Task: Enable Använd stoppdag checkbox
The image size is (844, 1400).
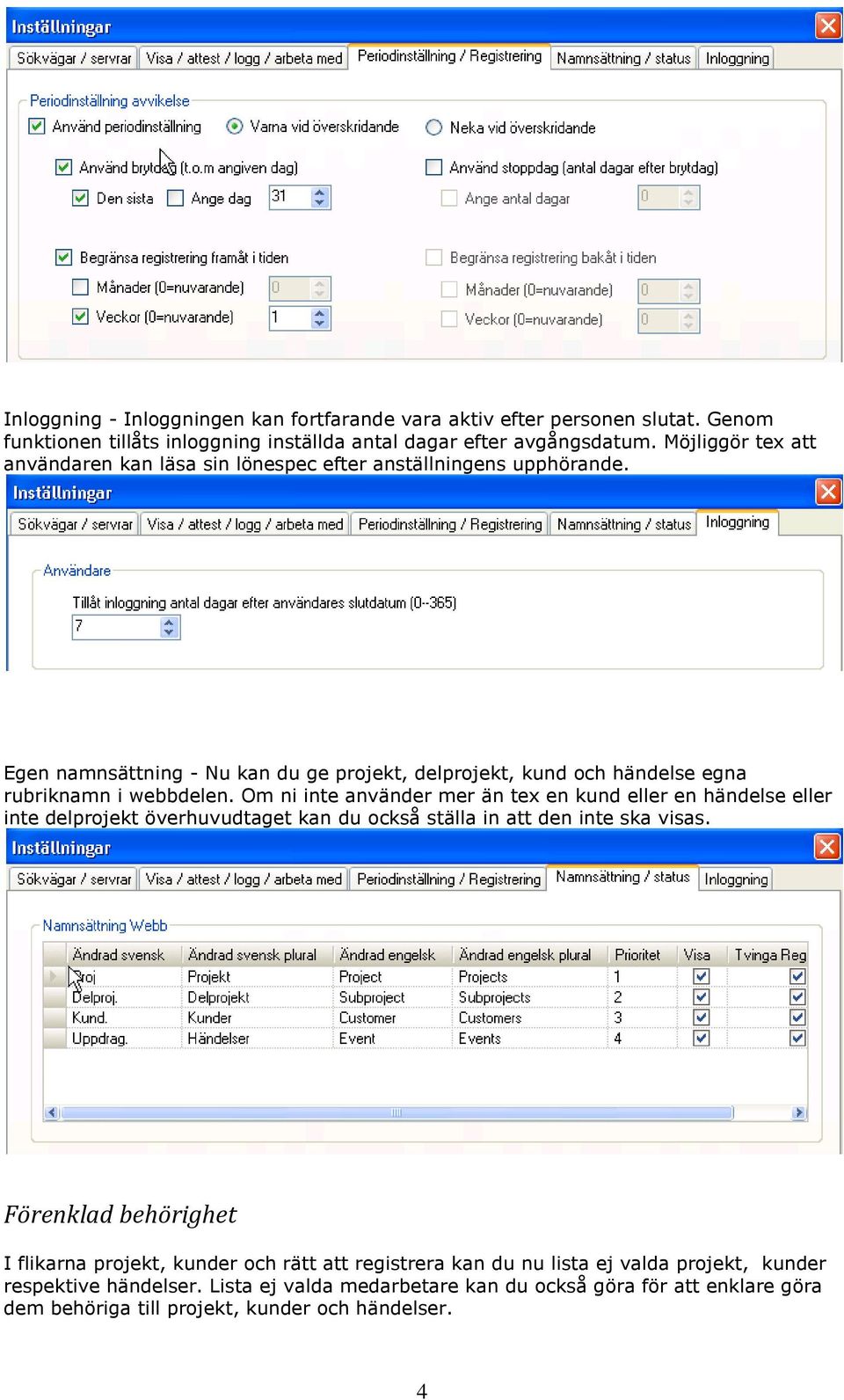Action: (x=433, y=166)
